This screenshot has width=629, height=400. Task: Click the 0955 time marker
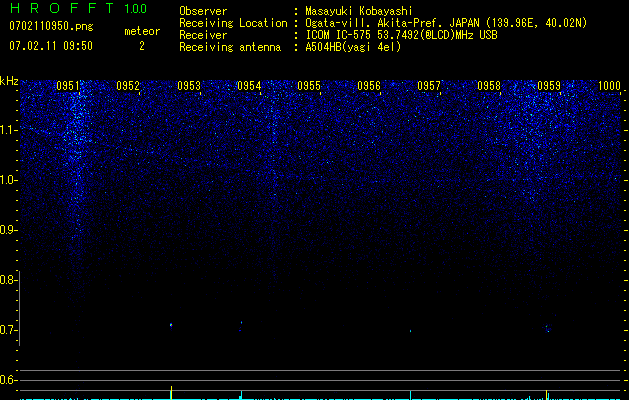click(309, 86)
